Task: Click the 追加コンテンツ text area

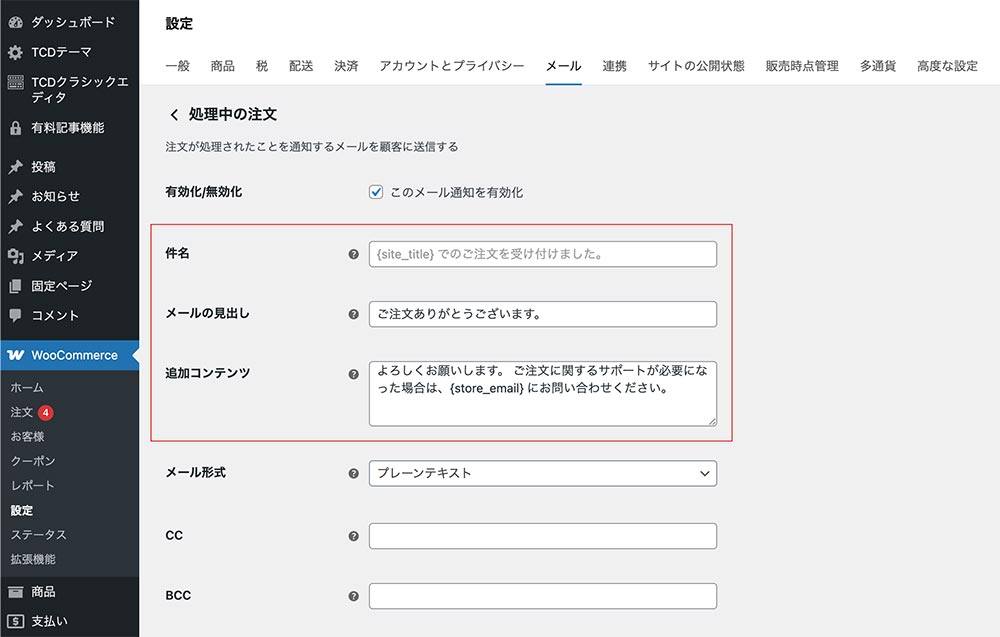Action: [x=542, y=393]
